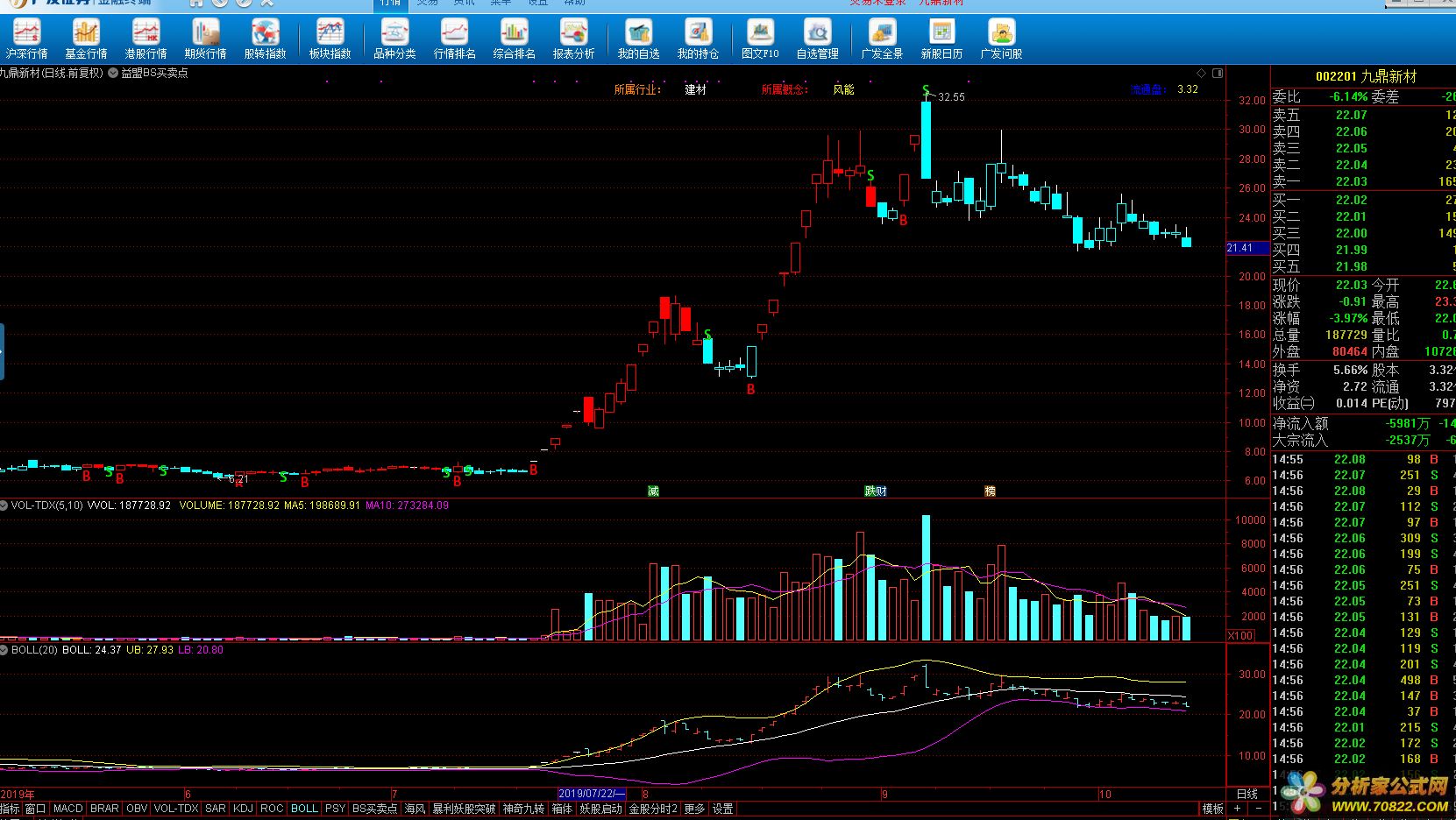
Task: Open 沪深行情 market icon
Action: pyautogui.click(x=26, y=39)
